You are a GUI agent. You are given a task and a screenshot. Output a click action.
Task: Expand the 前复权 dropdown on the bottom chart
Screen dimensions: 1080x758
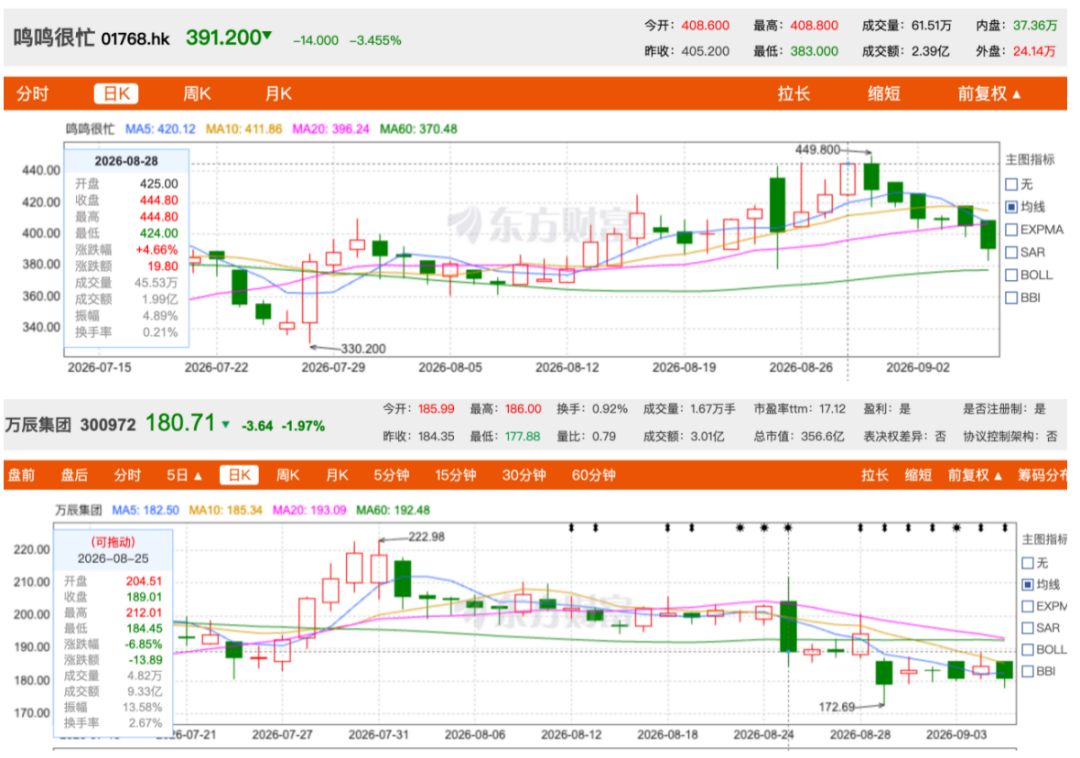[975, 475]
